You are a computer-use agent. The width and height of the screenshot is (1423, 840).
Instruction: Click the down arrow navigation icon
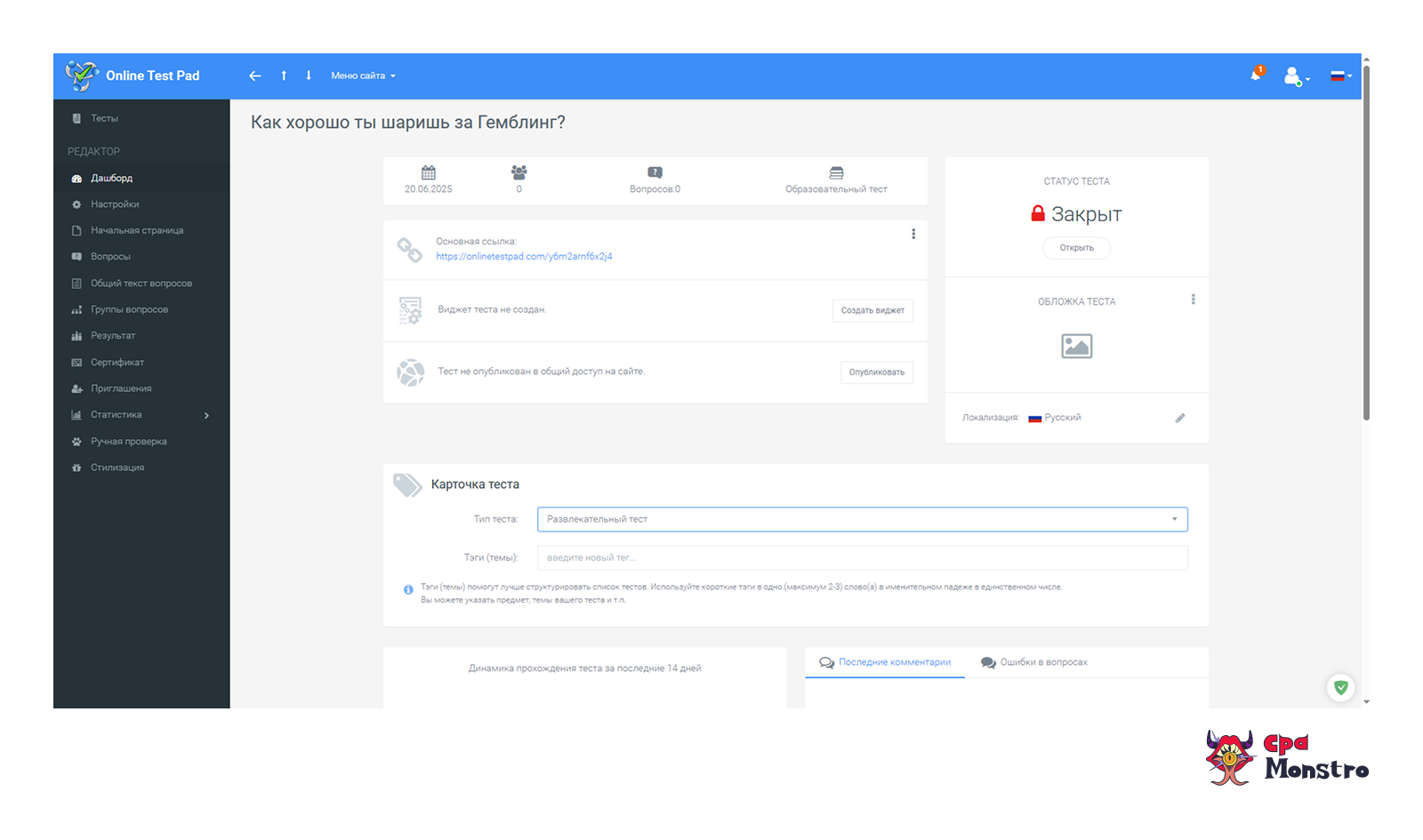(309, 76)
